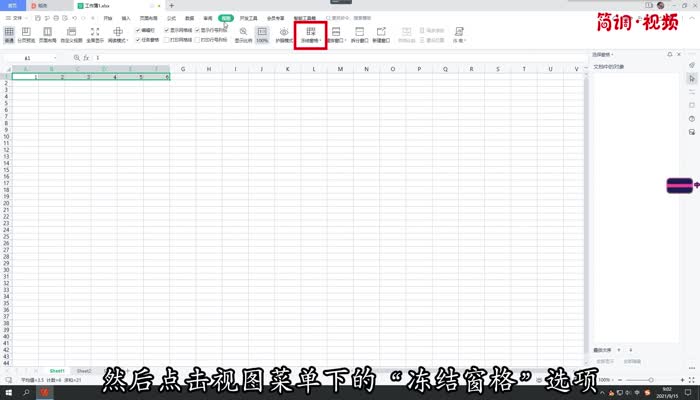Open Full Screen display (全屏显示)
This screenshot has width=700, height=400.
click(x=94, y=36)
